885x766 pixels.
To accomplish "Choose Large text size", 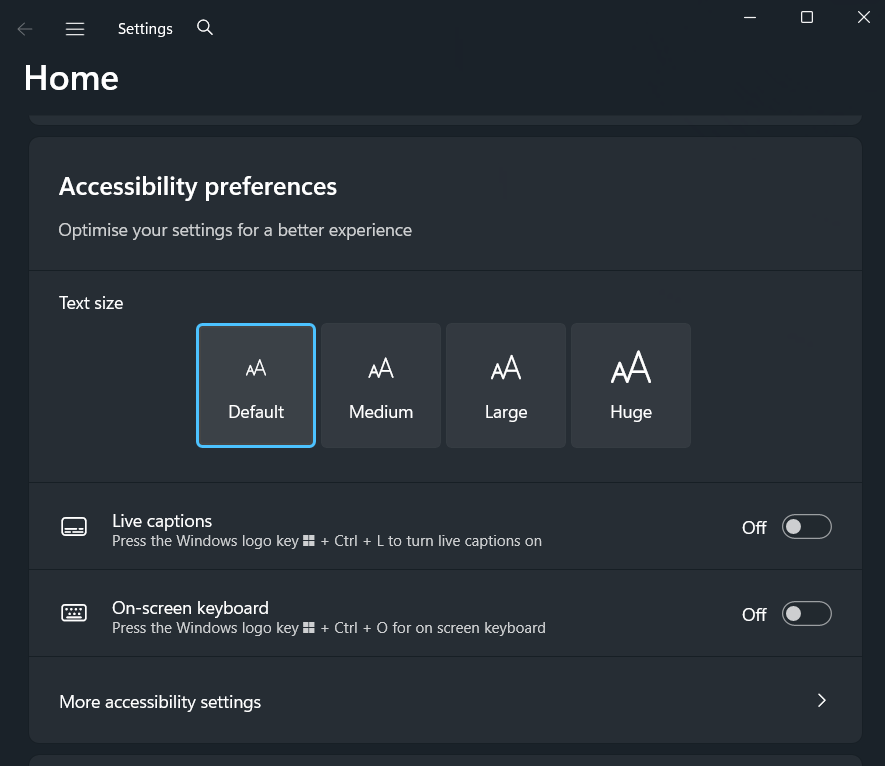I will click(506, 386).
